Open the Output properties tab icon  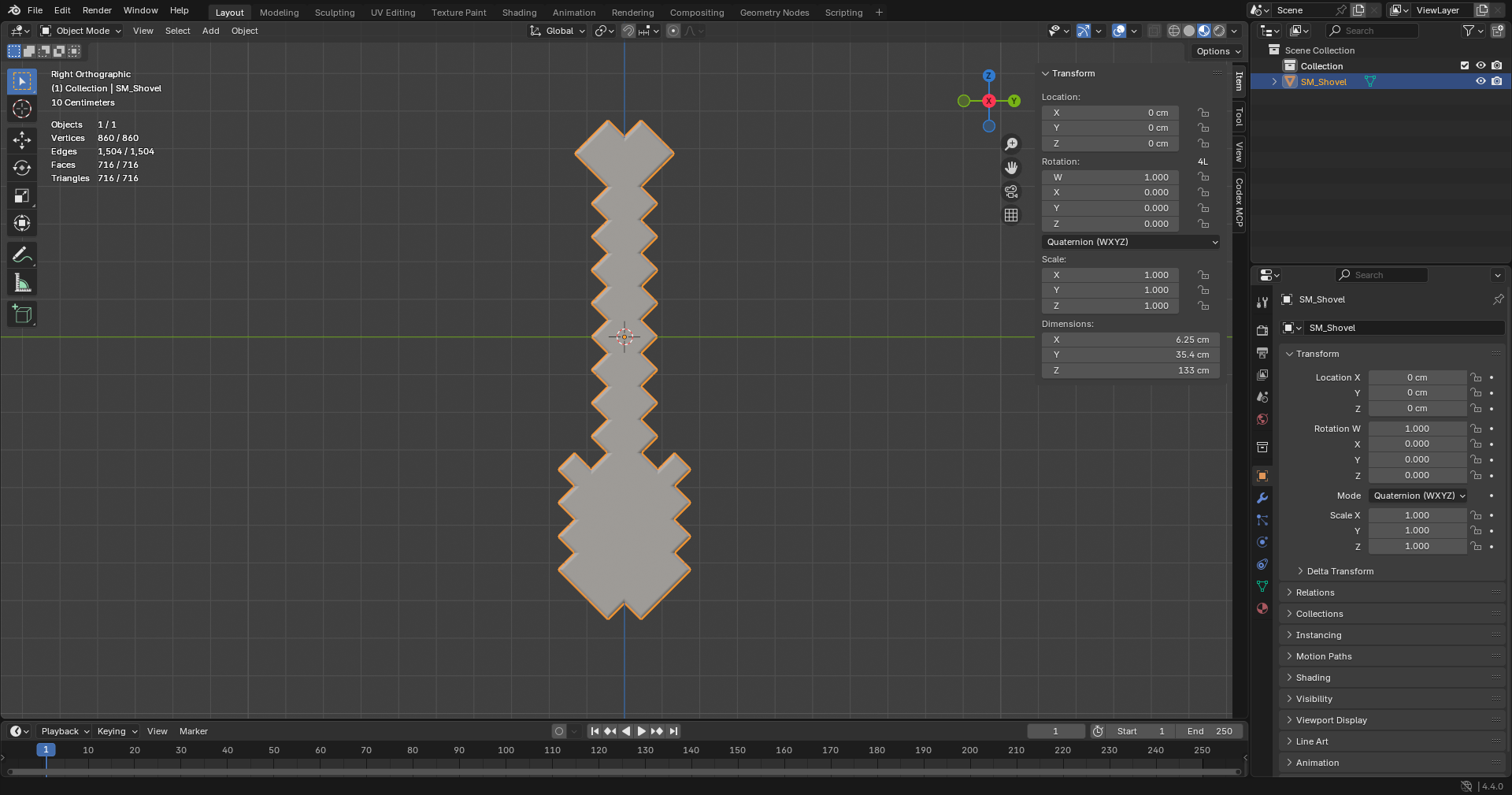click(1262, 352)
